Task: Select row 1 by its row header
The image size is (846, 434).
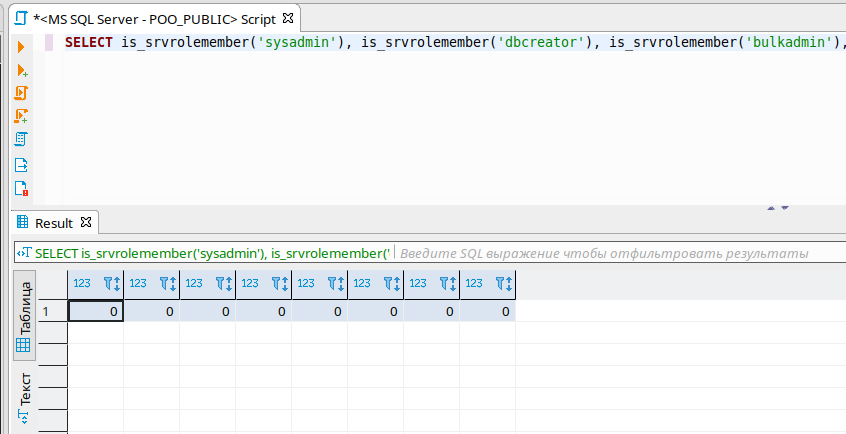Action: click(x=52, y=311)
